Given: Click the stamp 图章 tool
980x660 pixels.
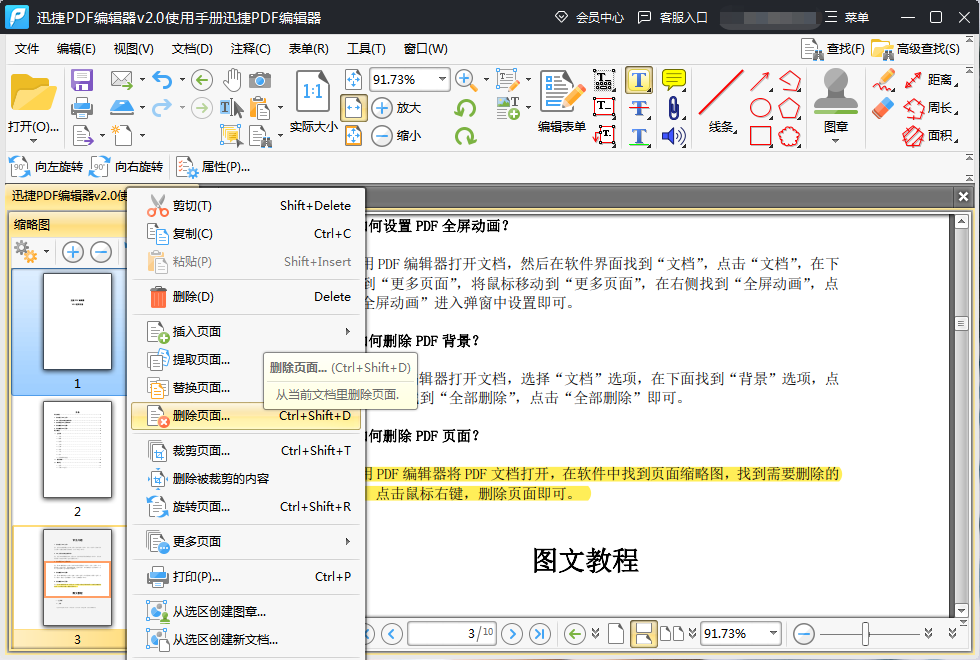Looking at the screenshot, I should click(x=836, y=92).
